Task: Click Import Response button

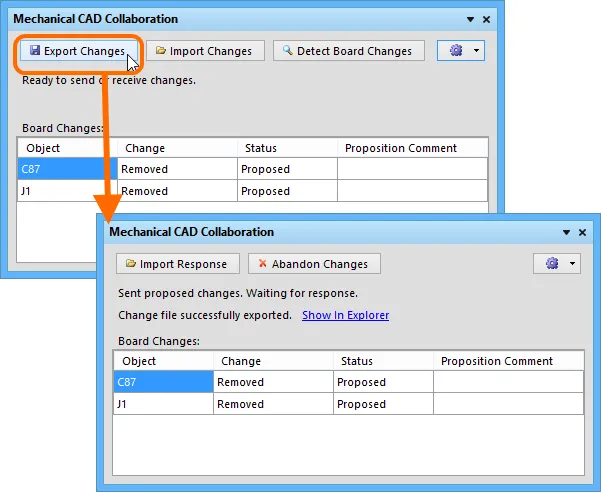Action: point(178,264)
